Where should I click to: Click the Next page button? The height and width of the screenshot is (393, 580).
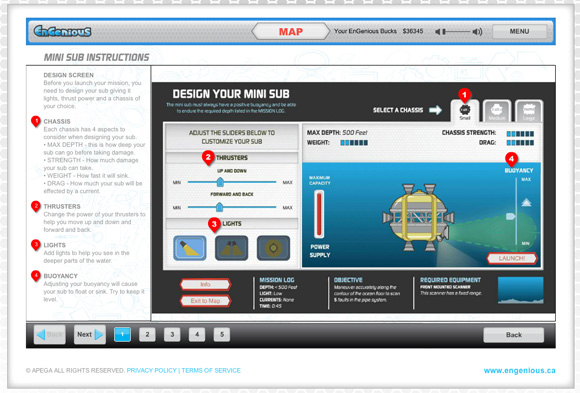90,335
